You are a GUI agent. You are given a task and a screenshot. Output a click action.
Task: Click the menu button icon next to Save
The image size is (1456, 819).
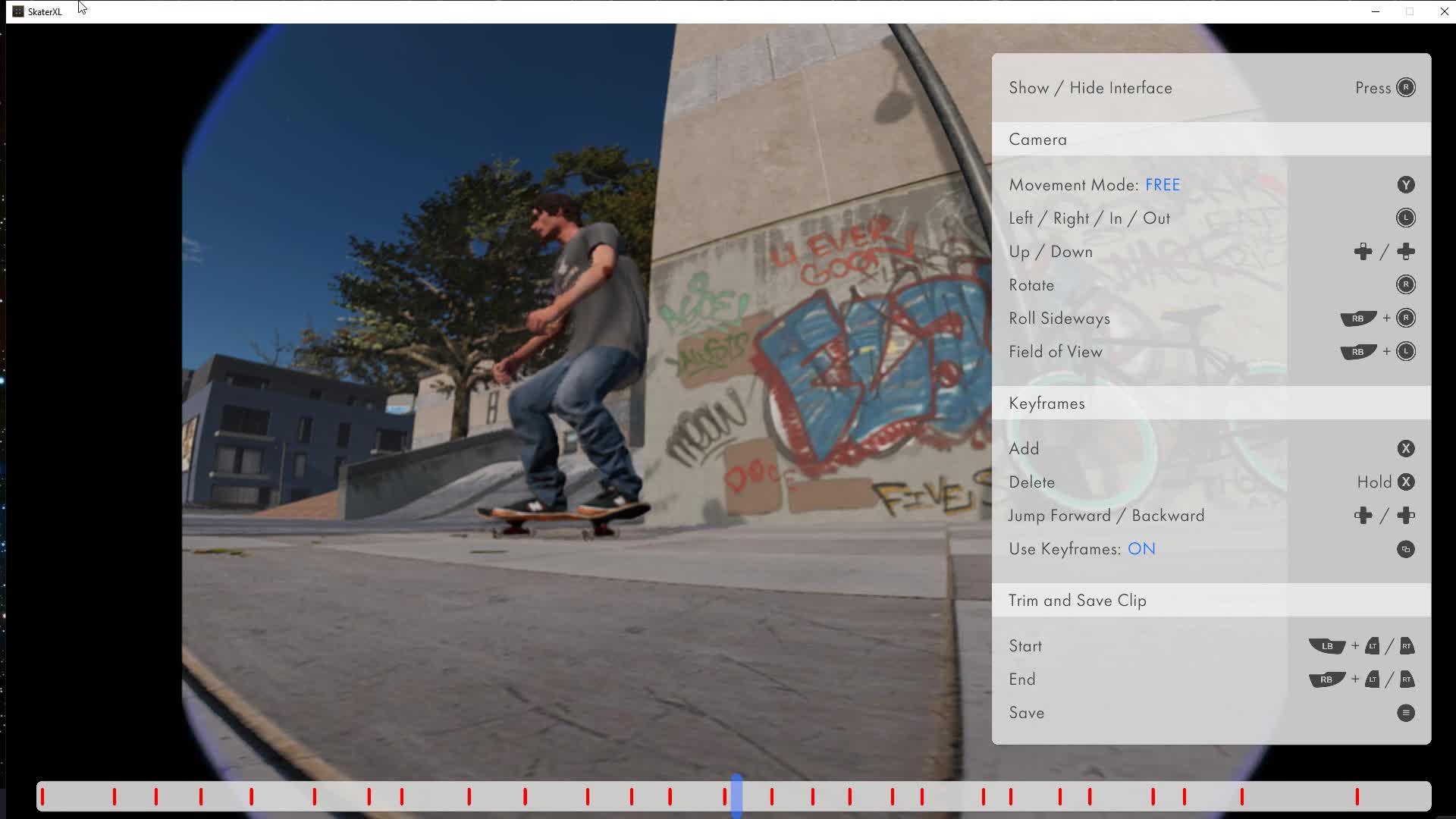coord(1405,713)
